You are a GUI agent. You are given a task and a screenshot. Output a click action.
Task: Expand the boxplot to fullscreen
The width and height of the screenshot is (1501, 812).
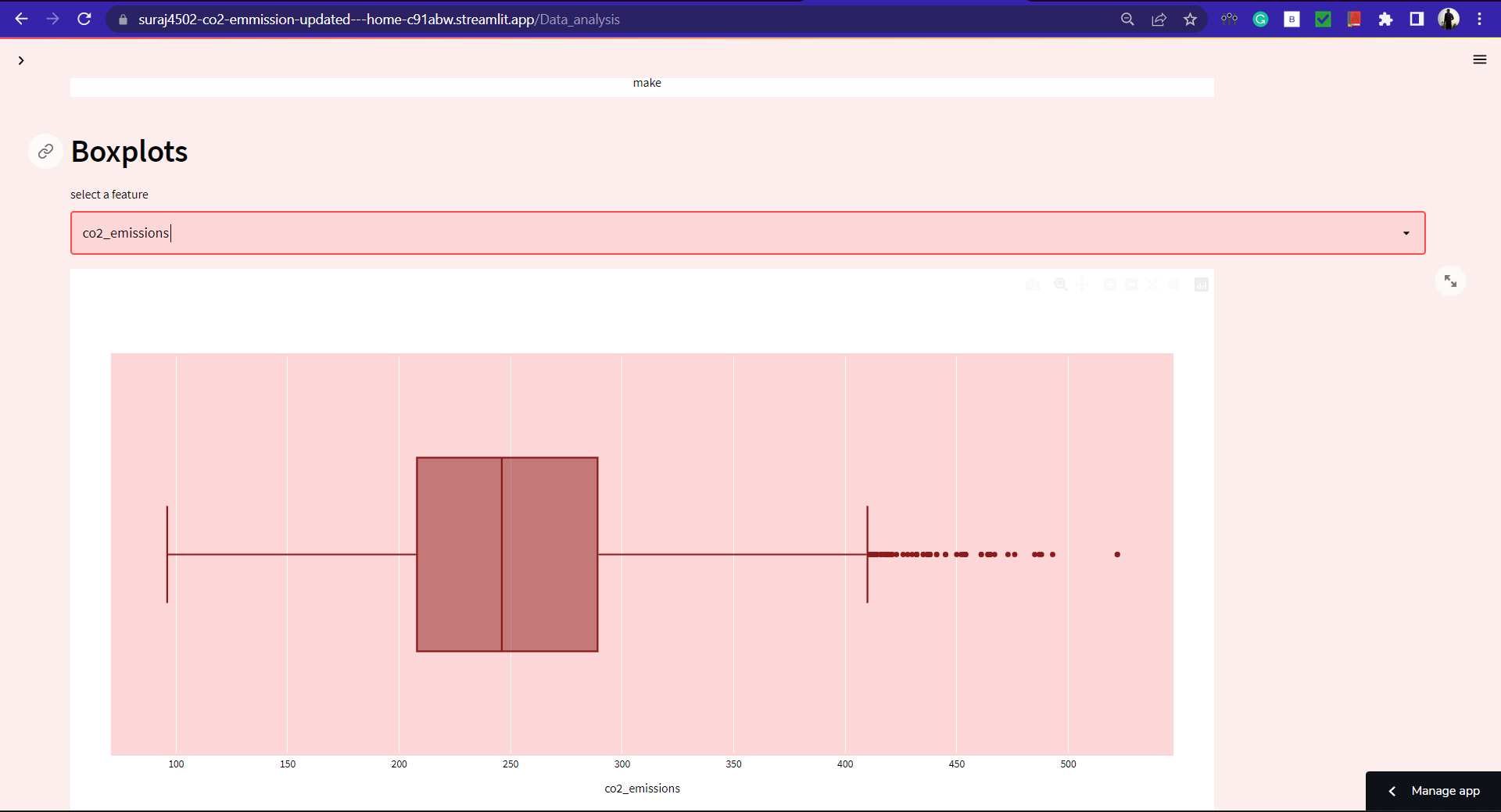(x=1451, y=281)
